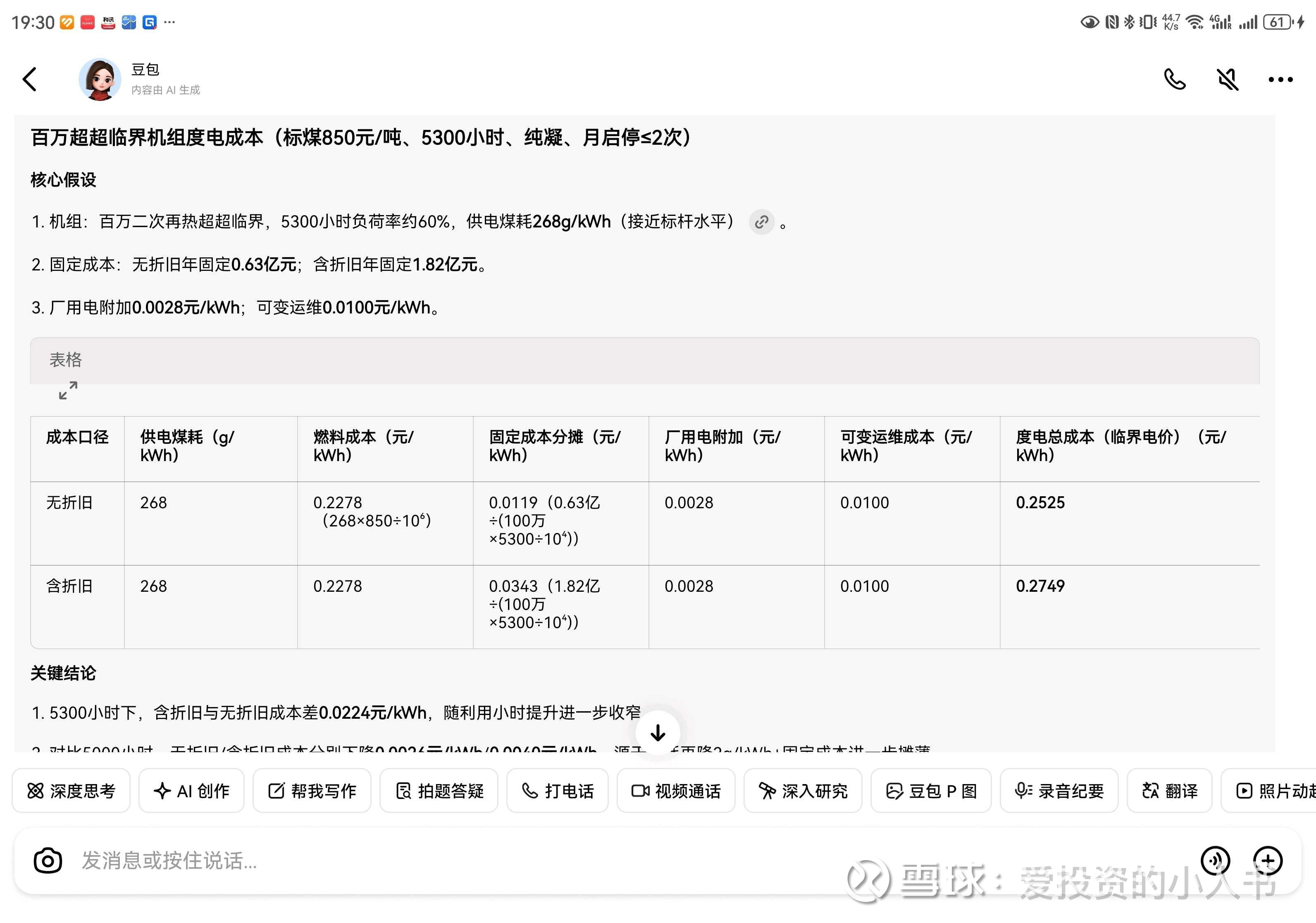Open the three-dot more options menu
Image resolution: width=1316 pixels, height=923 pixels.
click(x=1280, y=80)
